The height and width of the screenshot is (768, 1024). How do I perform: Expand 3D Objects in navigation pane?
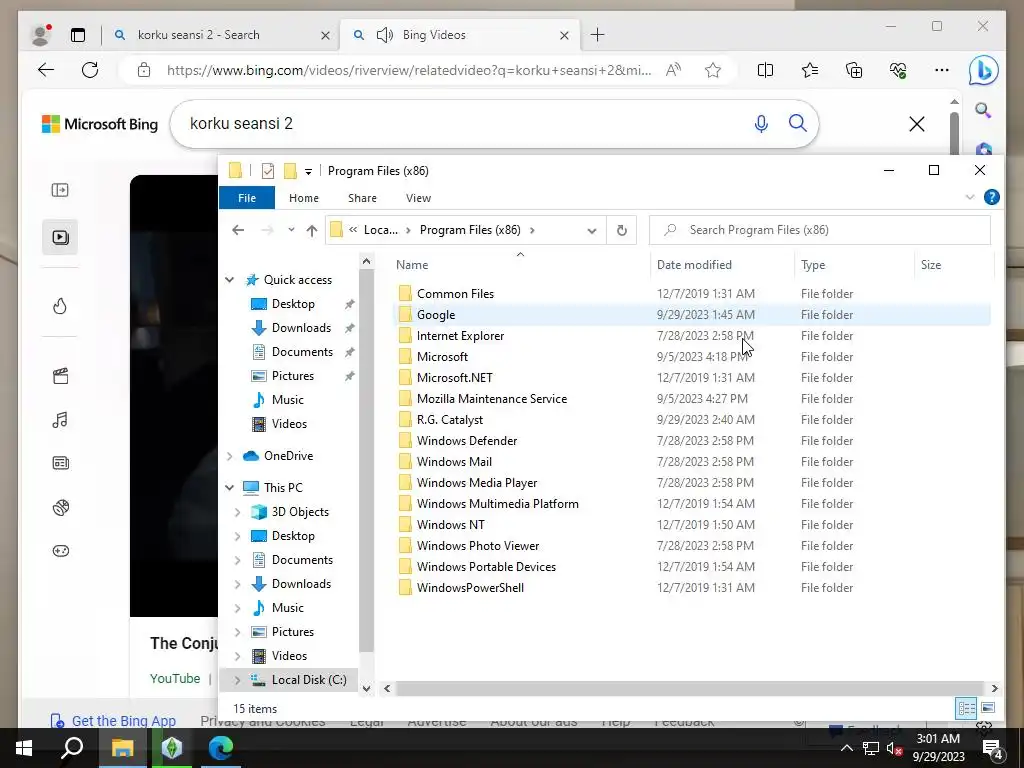tap(238, 512)
